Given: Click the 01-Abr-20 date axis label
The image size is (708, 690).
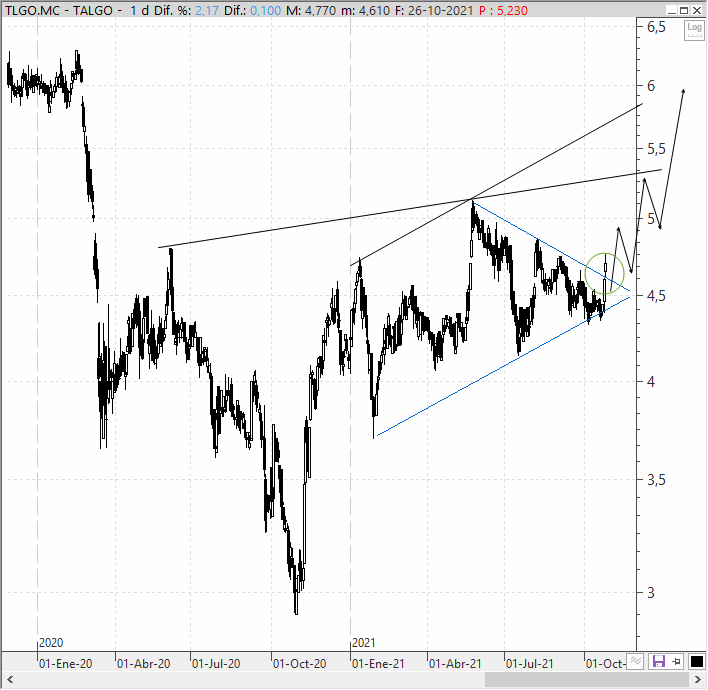Looking at the screenshot, I should pyautogui.click(x=144, y=664).
